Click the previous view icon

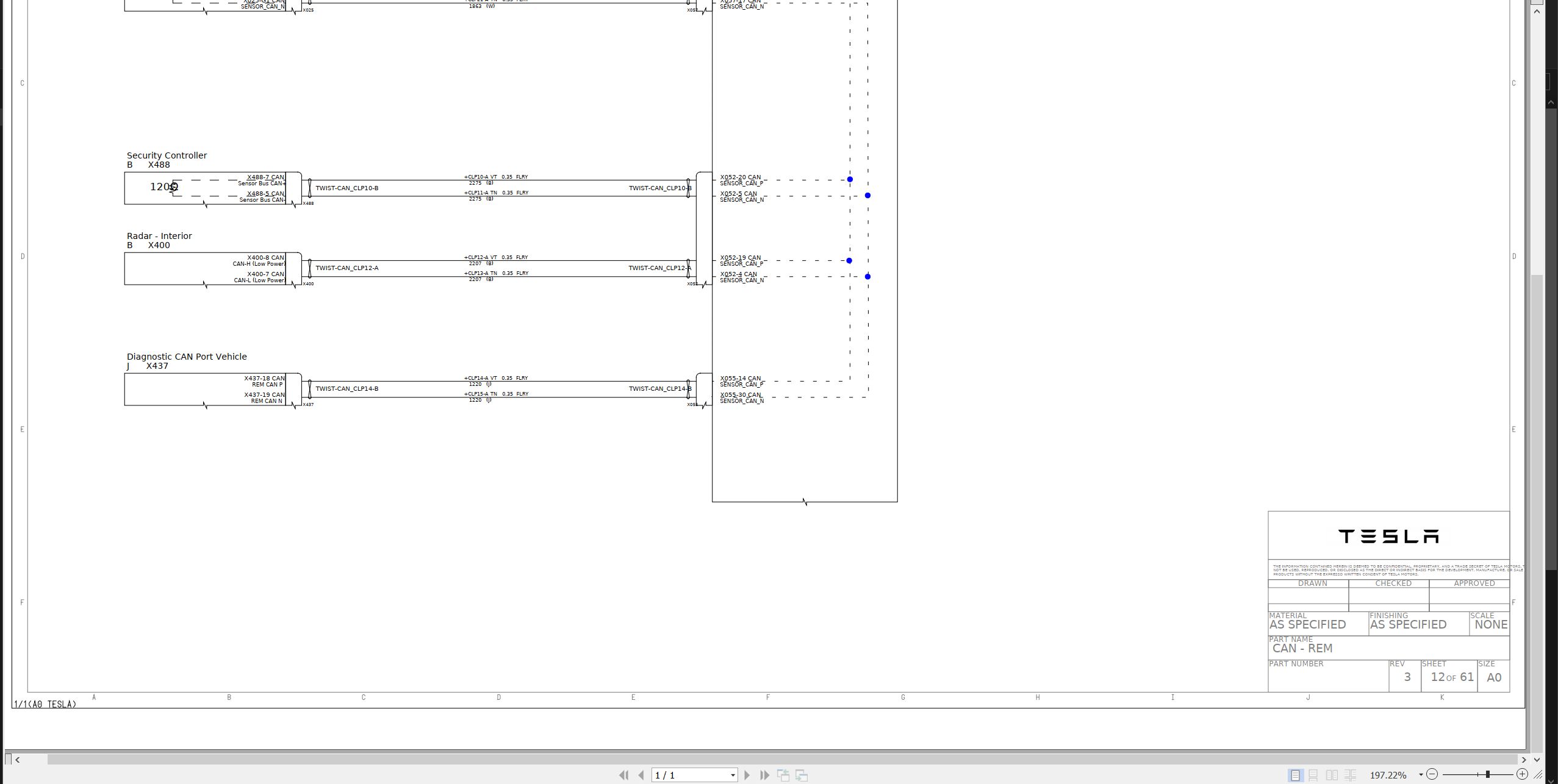coord(783,775)
